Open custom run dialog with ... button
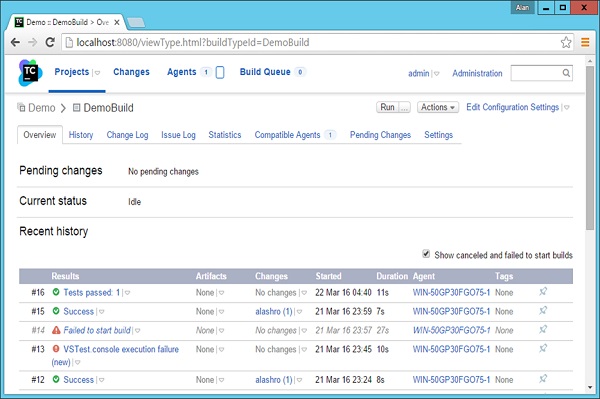 pyautogui.click(x=404, y=107)
